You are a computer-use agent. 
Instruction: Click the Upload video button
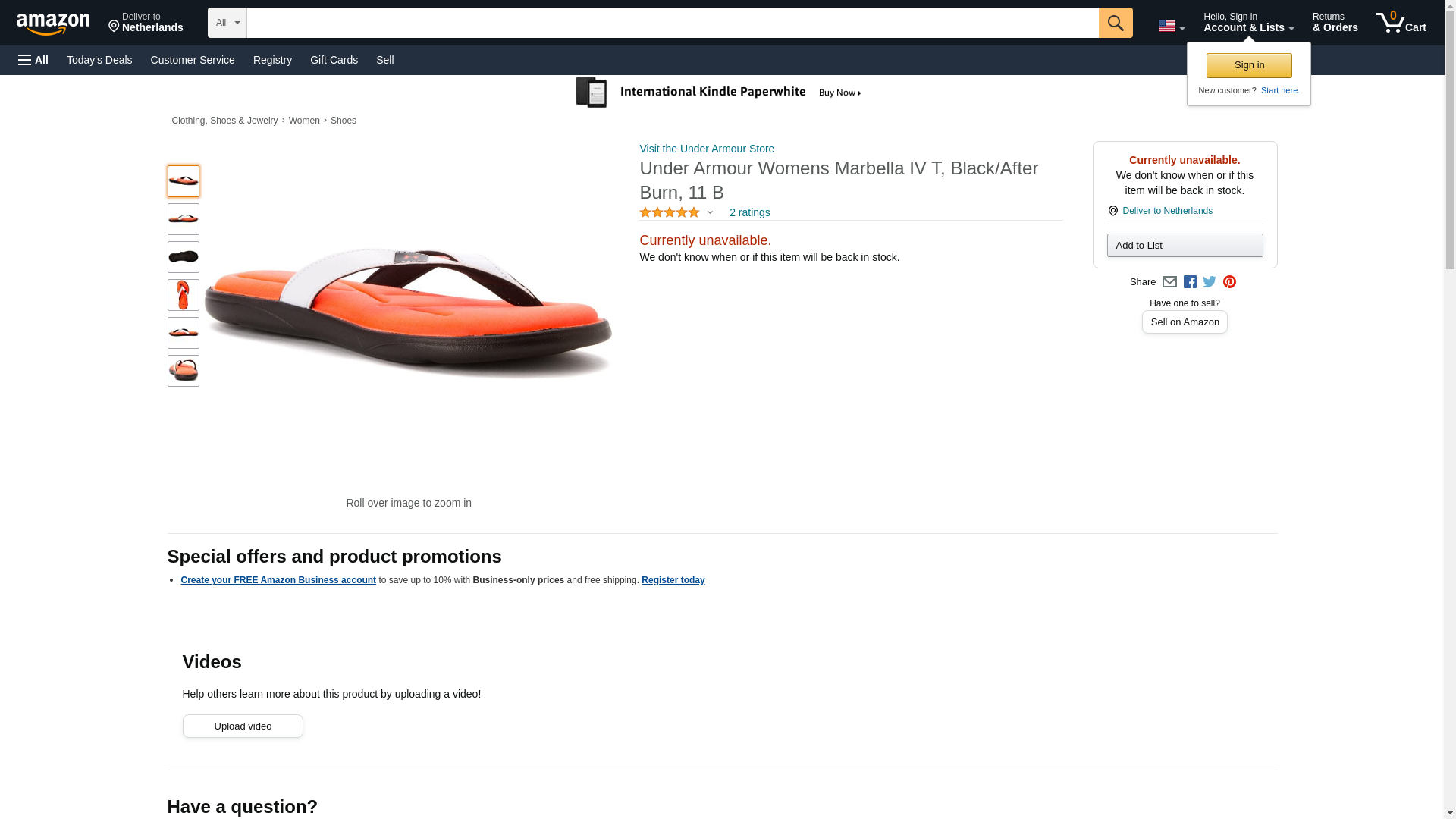(243, 726)
